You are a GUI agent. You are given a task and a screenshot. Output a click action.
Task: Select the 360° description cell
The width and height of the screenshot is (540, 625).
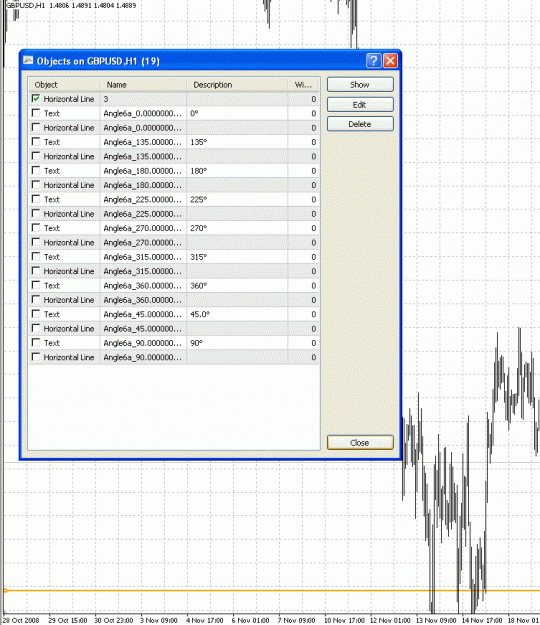[x=237, y=285]
